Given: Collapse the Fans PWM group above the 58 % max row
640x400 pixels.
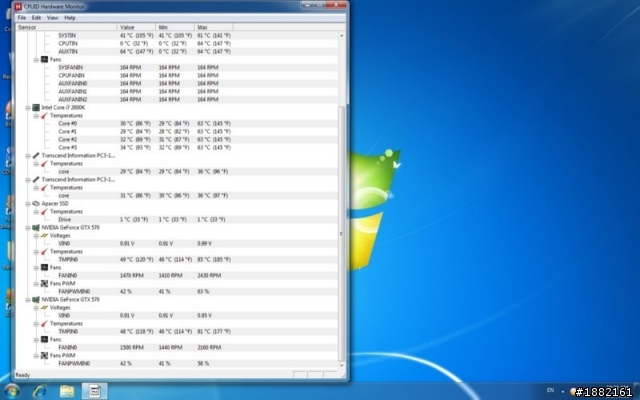Looking at the screenshot, I should [x=36, y=356].
